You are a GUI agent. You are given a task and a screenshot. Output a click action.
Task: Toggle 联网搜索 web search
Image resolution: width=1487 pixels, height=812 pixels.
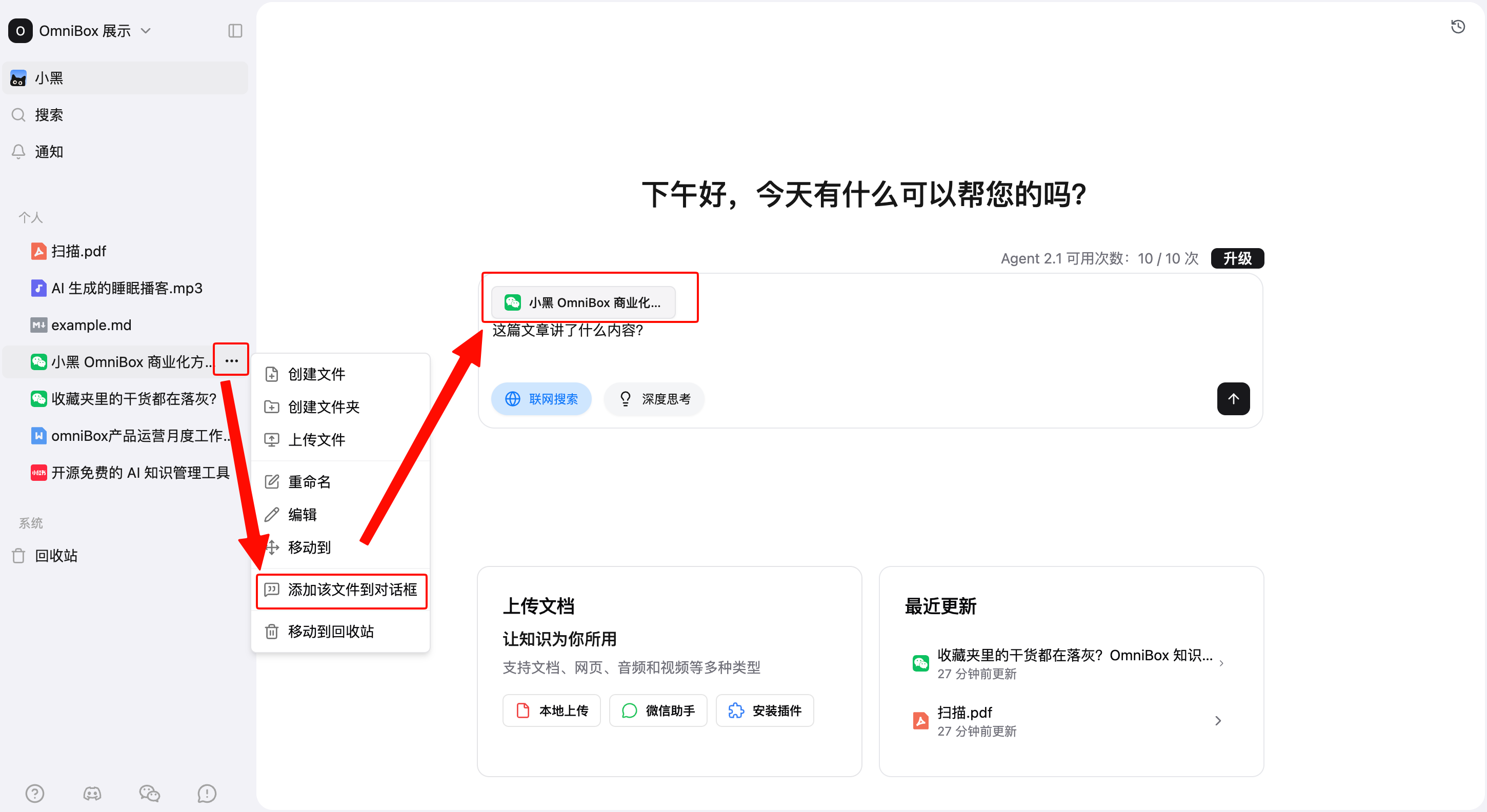click(x=541, y=399)
